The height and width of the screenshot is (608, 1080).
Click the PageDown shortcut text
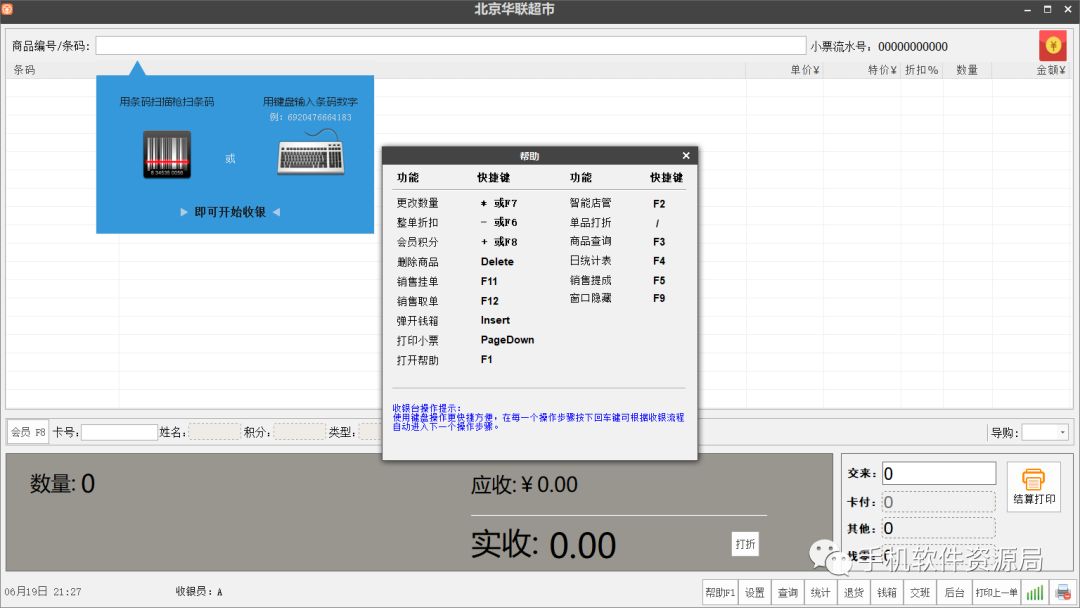click(508, 339)
